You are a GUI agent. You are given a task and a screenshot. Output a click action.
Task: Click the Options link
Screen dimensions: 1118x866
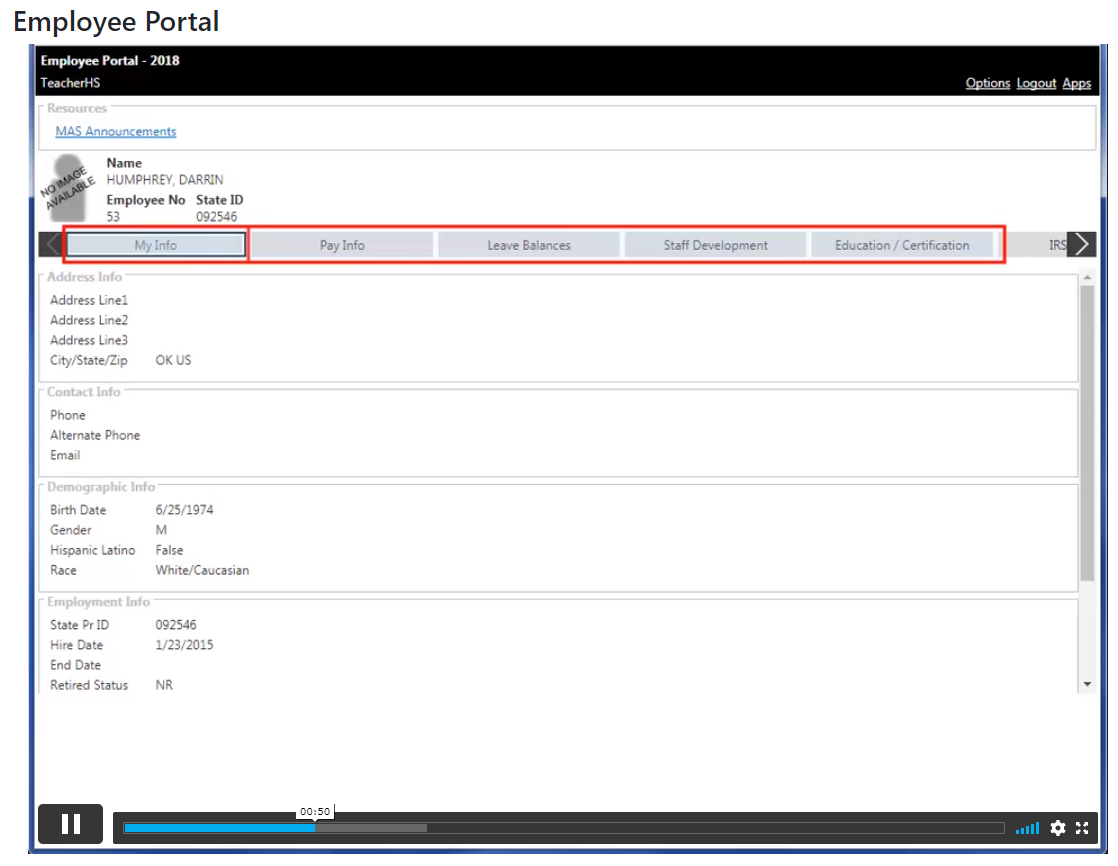click(x=987, y=83)
